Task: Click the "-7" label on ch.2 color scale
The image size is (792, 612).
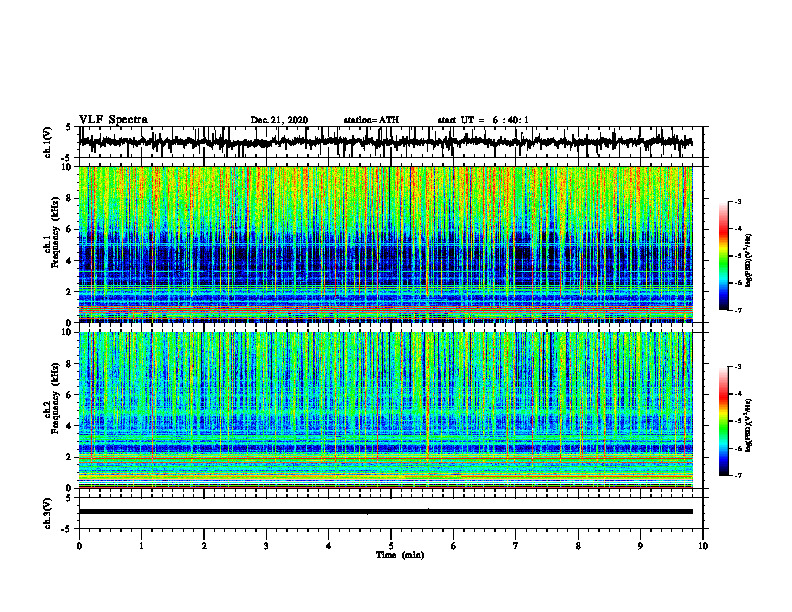Action: 737,475
